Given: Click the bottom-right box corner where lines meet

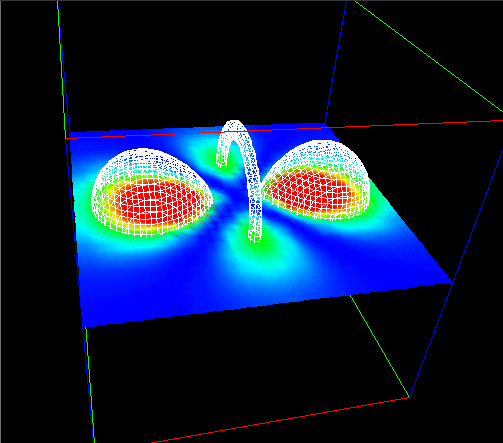Looking at the screenshot, I should [x=409, y=397].
